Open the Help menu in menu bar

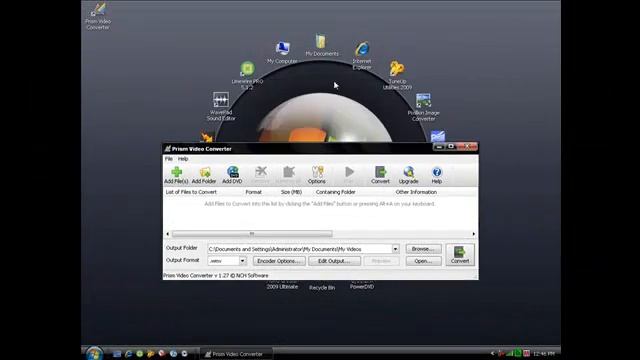pyautogui.click(x=183, y=159)
